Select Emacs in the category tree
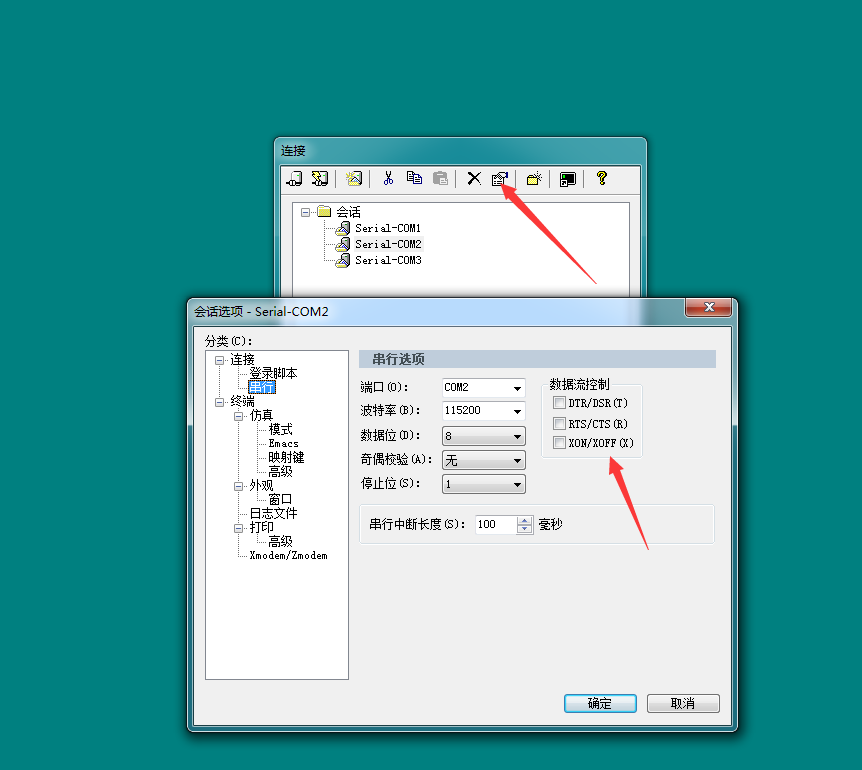Image resolution: width=862 pixels, height=770 pixels. pos(283,444)
